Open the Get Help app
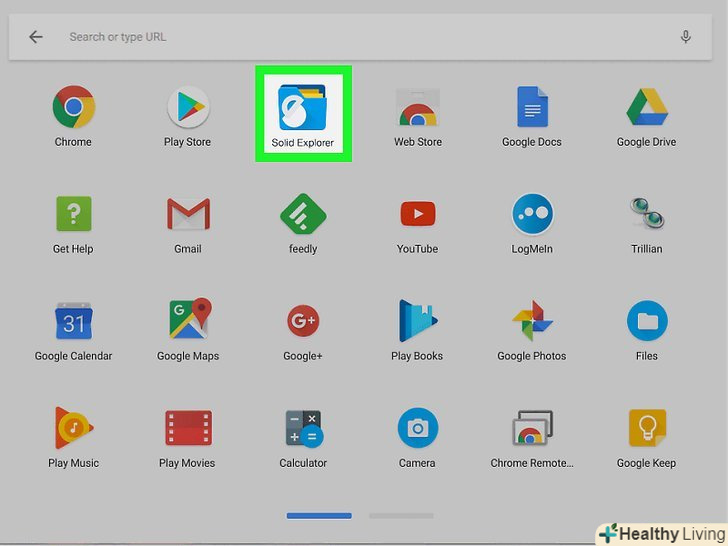The width and height of the screenshot is (728, 546). [73, 214]
